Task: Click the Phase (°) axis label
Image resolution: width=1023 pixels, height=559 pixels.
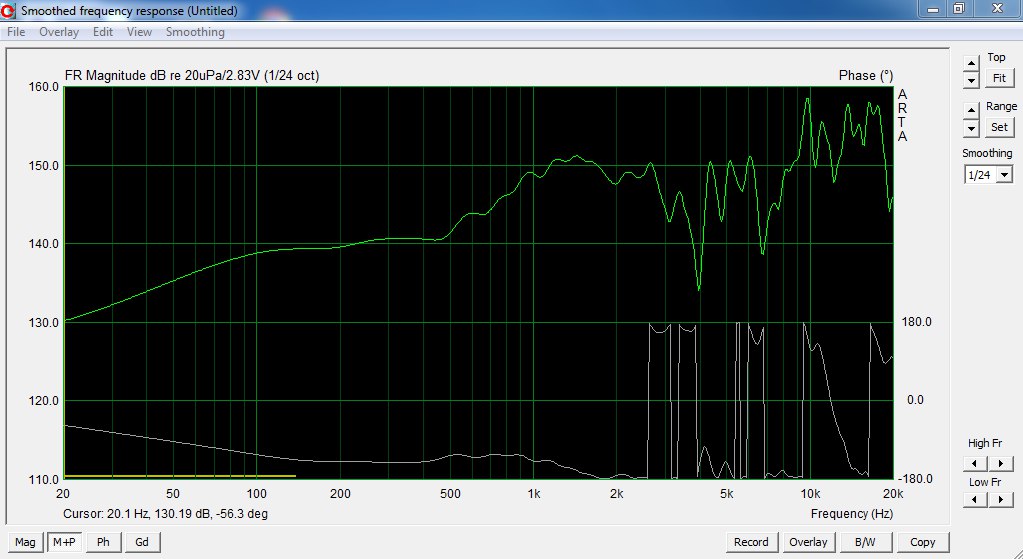Action: click(866, 76)
